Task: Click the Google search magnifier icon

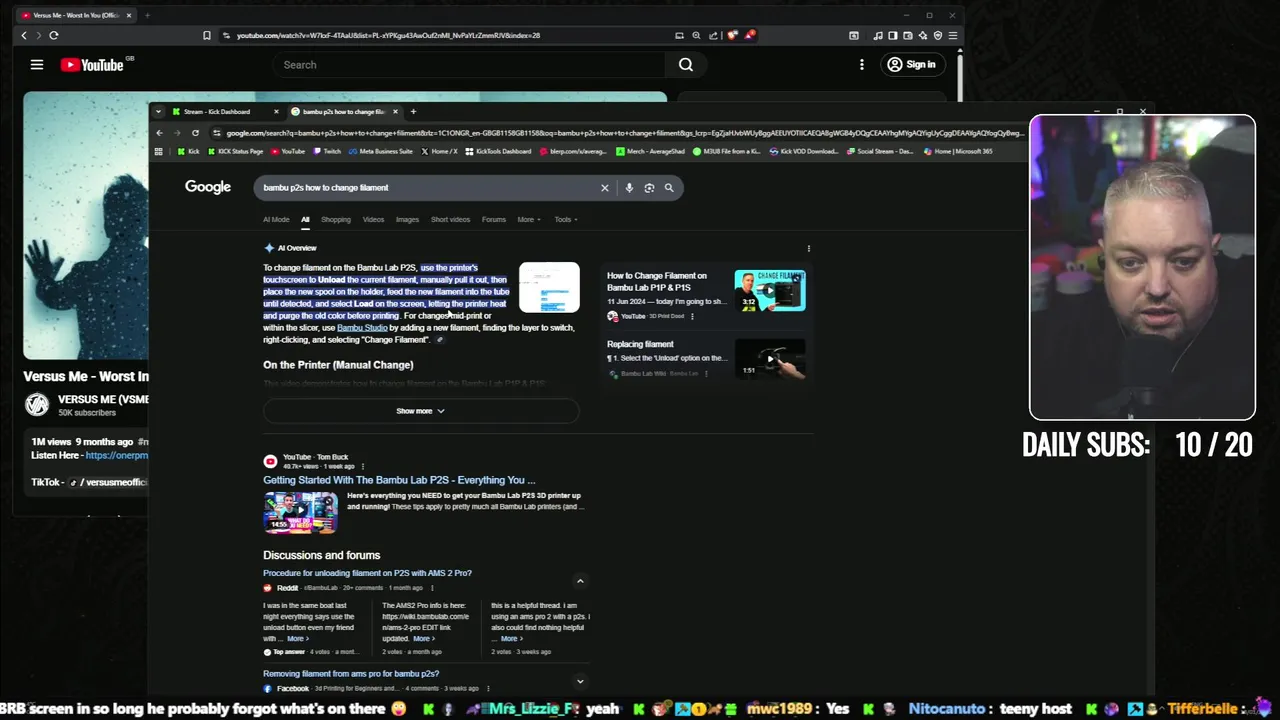Action: [x=669, y=188]
